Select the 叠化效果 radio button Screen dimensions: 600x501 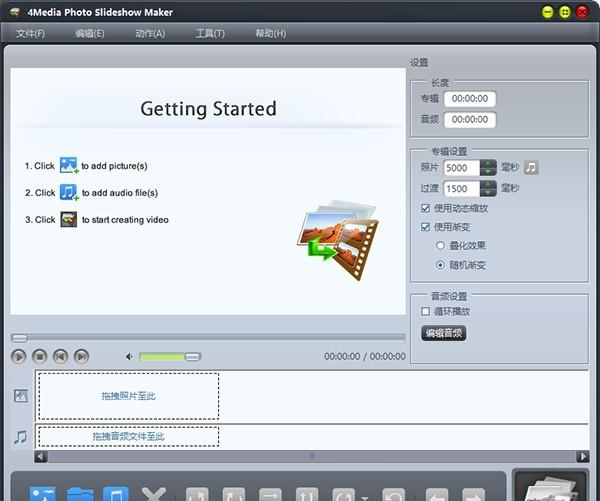coord(440,245)
